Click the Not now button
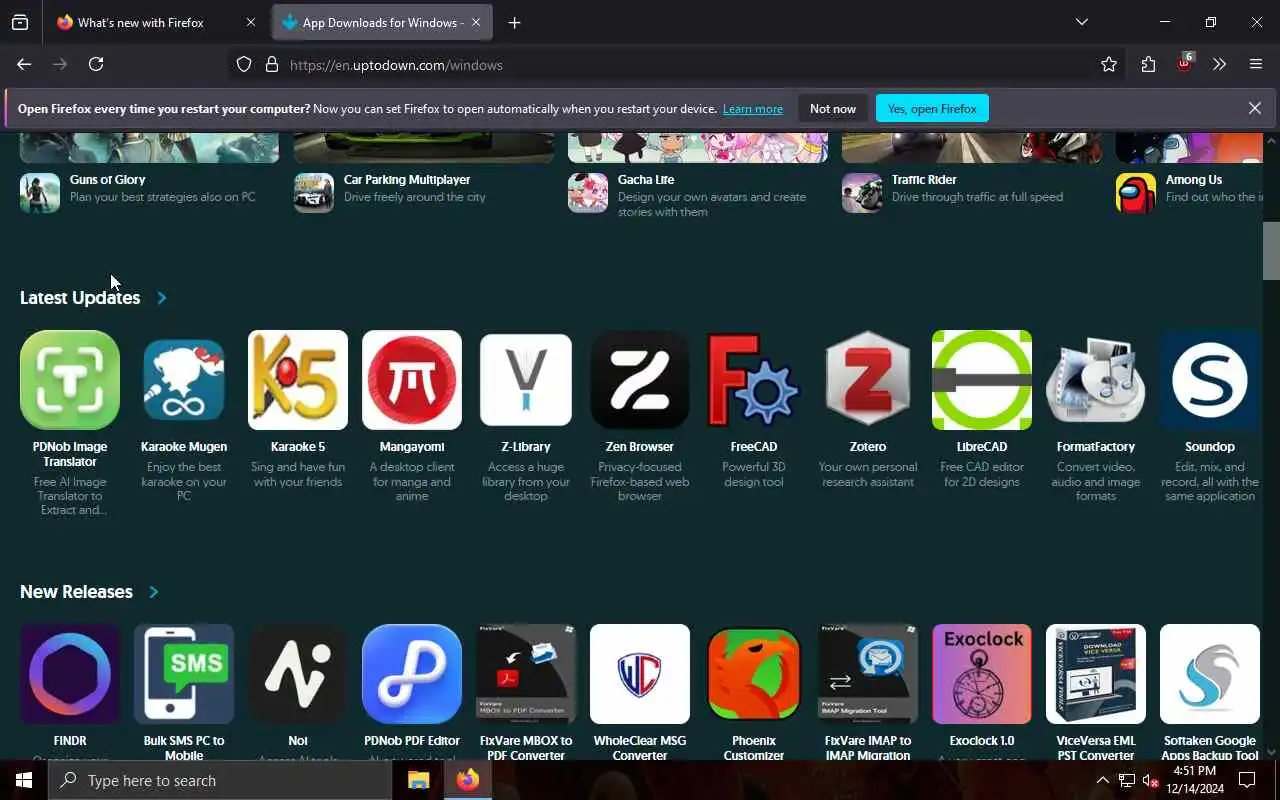 pyautogui.click(x=833, y=108)
